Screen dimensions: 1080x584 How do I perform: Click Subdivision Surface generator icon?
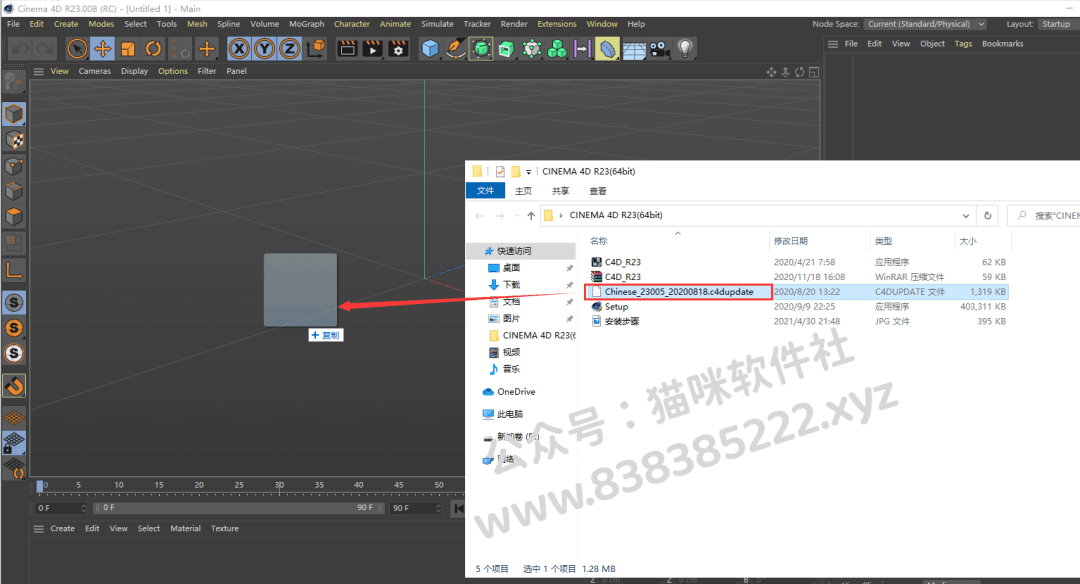[x=481, y=49]
